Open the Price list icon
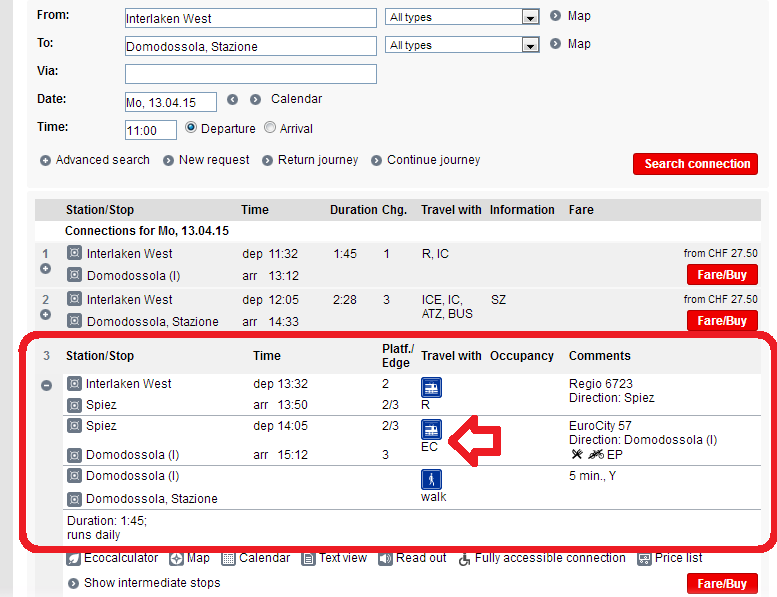This screenshot has height=597, width=777. pyautogui.click(x=644, y=559)
